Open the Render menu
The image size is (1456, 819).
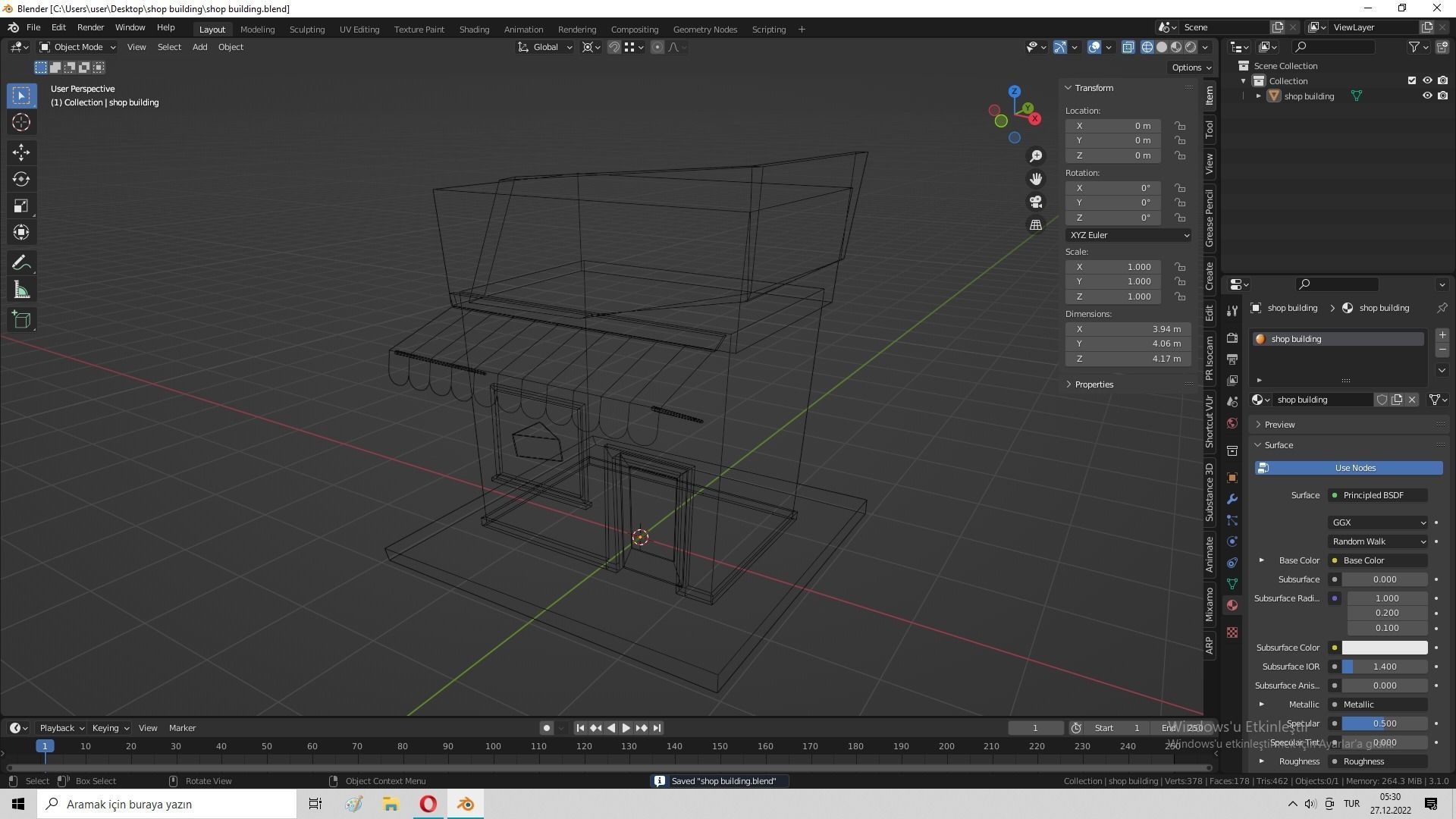point(90,27)
